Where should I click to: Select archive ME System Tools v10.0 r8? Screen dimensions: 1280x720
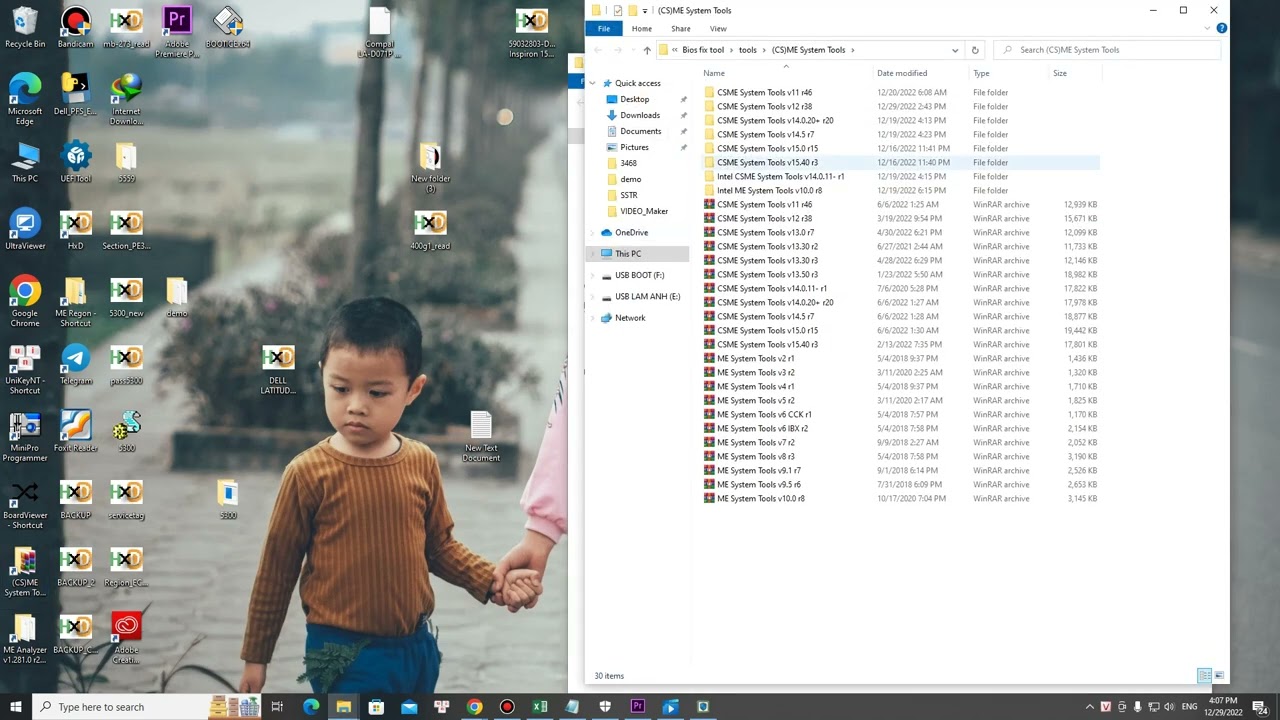[x=760, y=498]
